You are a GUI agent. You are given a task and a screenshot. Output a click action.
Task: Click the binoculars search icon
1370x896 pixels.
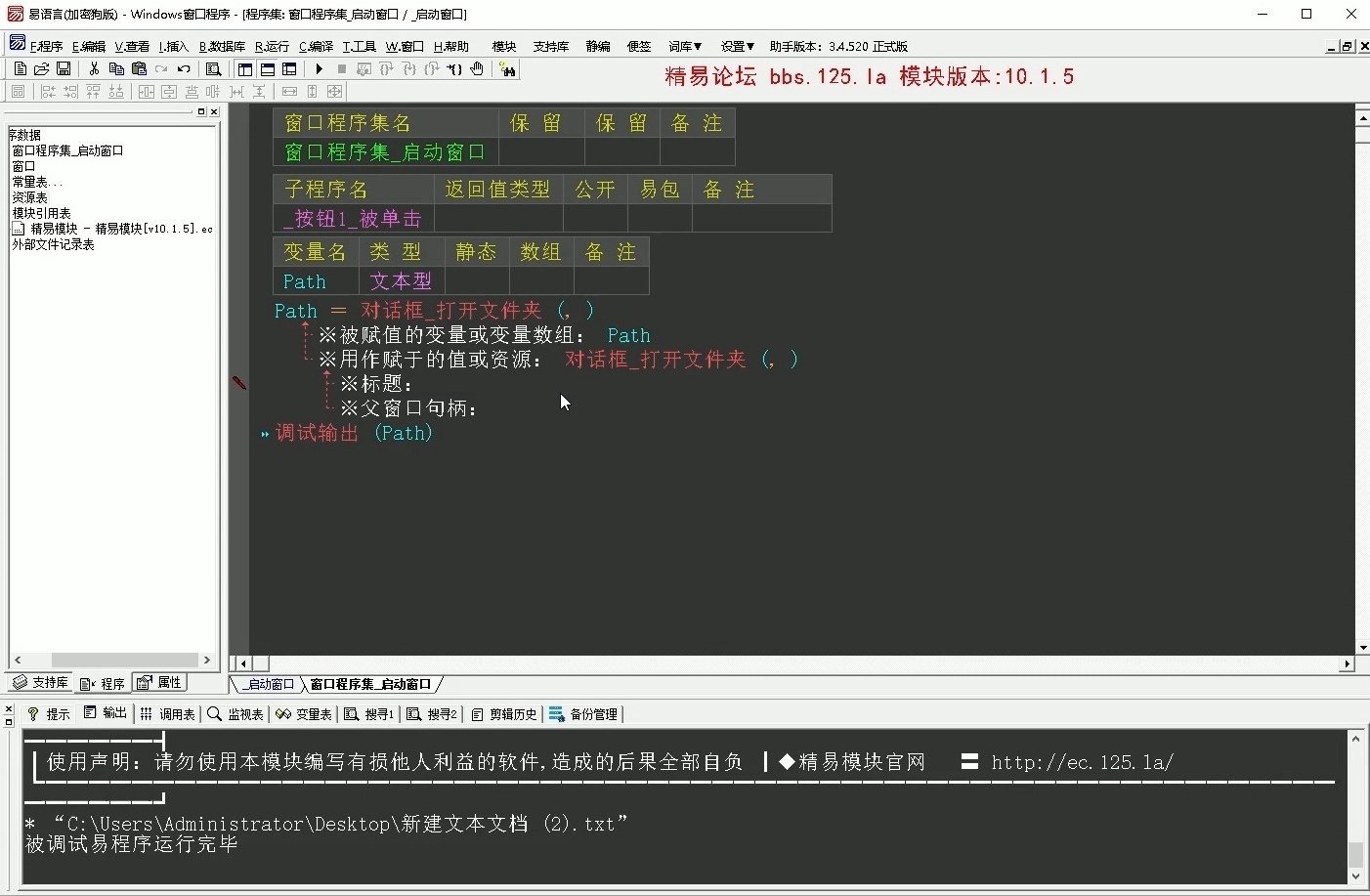tap(506, 69)
